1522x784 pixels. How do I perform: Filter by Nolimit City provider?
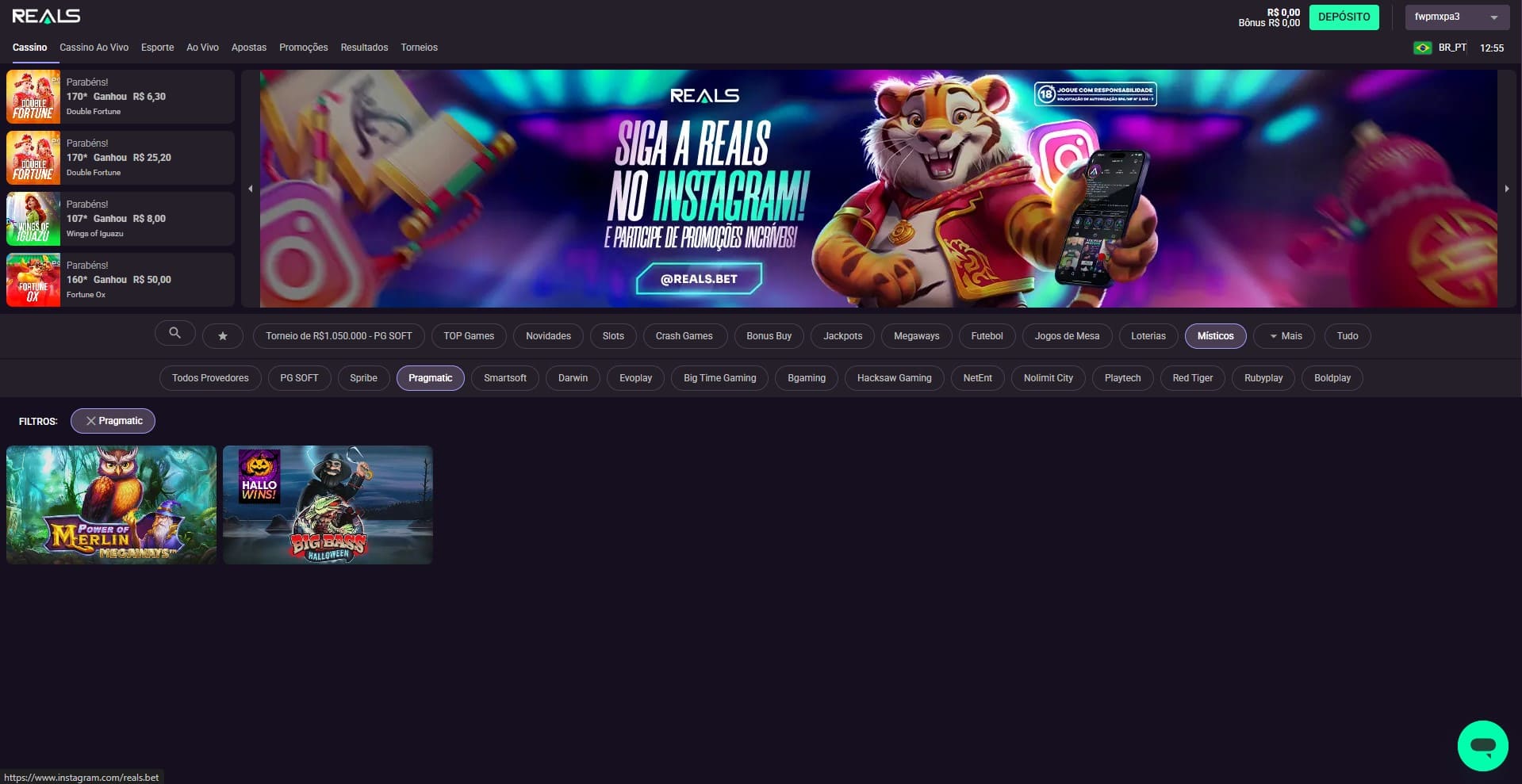1048,378
